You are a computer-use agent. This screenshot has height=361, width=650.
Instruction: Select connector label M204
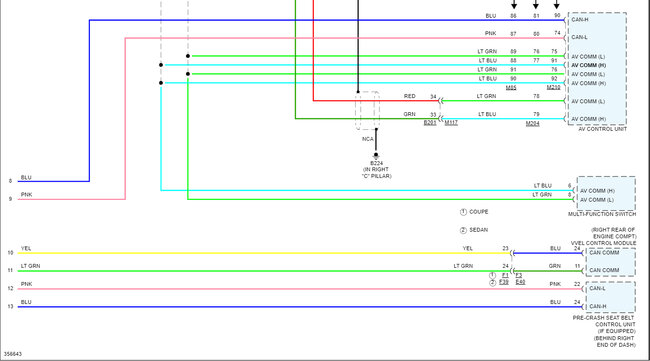pyautogui.click(x=532, y=123)
